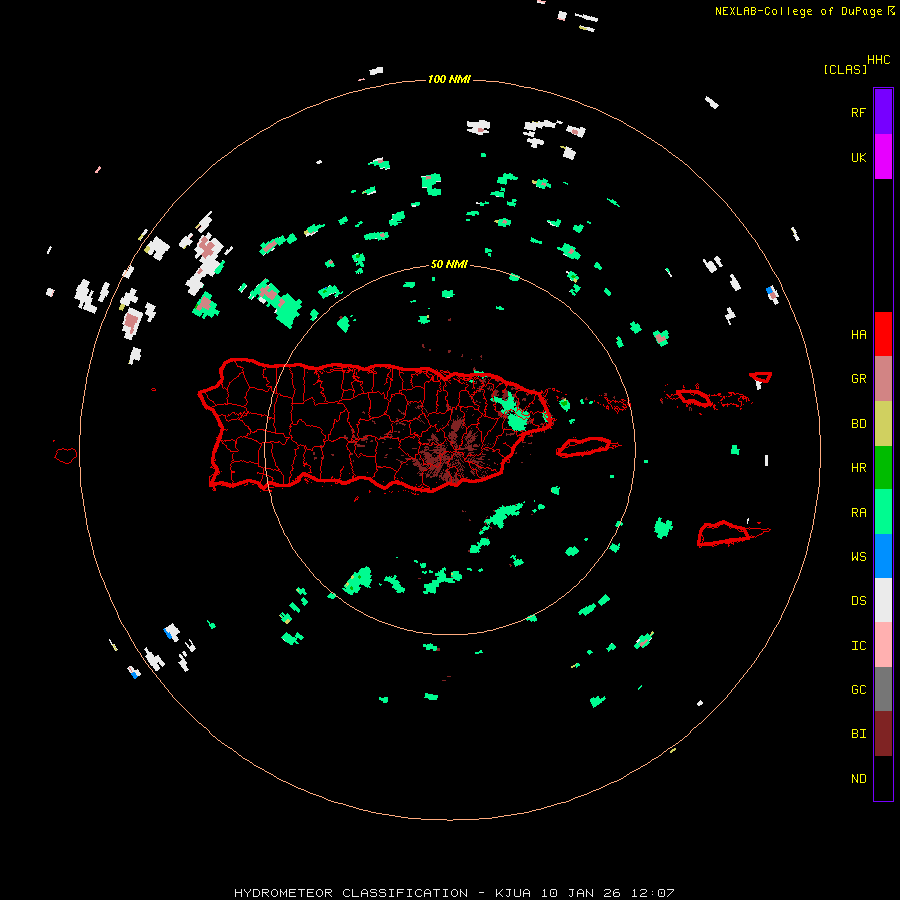Click the KJUA radar site identifier

click(x=513, y=893)
